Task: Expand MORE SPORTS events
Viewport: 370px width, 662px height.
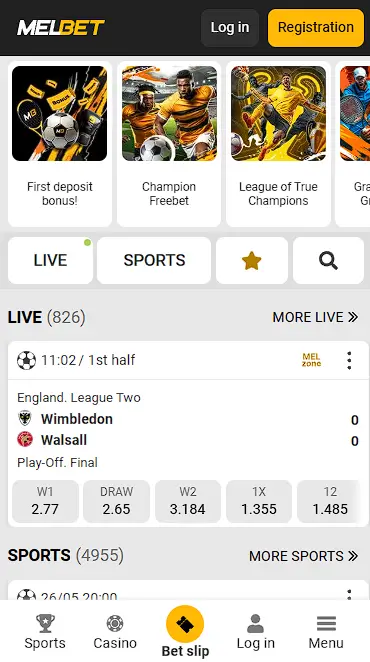Action: pos(303,556)
